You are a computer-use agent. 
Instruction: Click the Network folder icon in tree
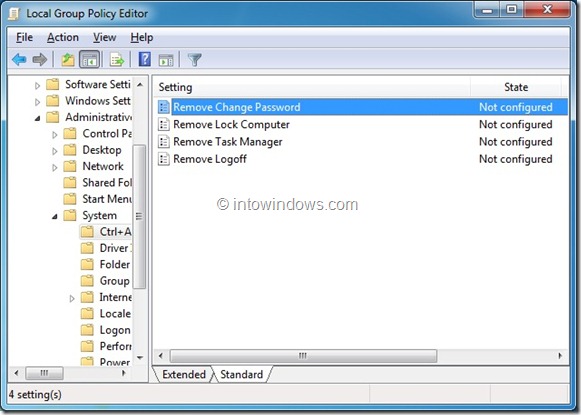tap(70, 166)
